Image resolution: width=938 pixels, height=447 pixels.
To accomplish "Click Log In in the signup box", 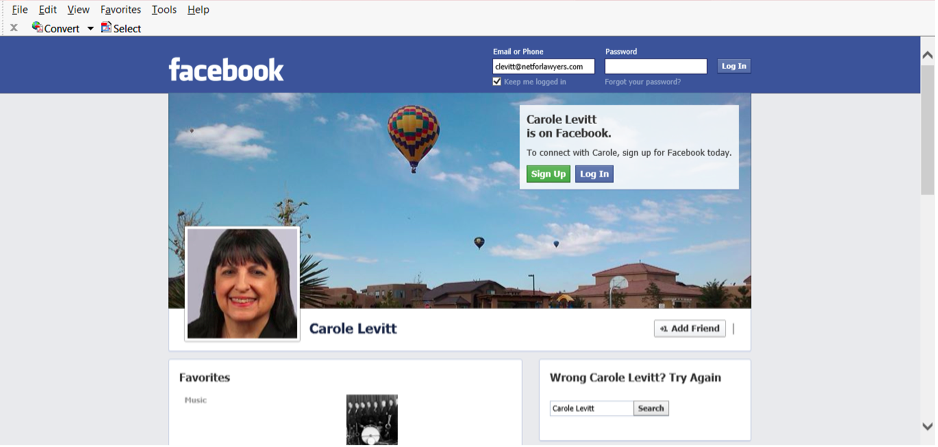I will (594, 174).
